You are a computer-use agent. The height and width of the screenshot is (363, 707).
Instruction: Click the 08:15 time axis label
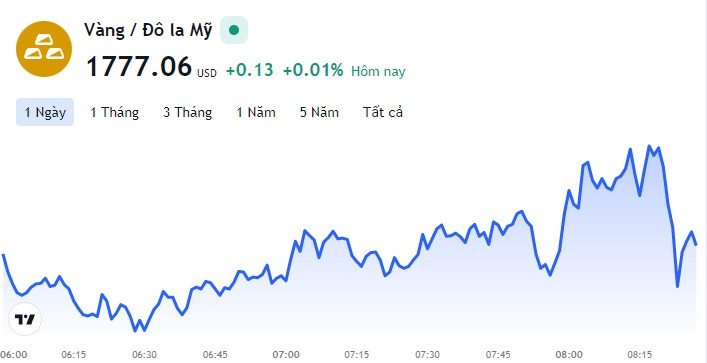(x=640, y=354)
